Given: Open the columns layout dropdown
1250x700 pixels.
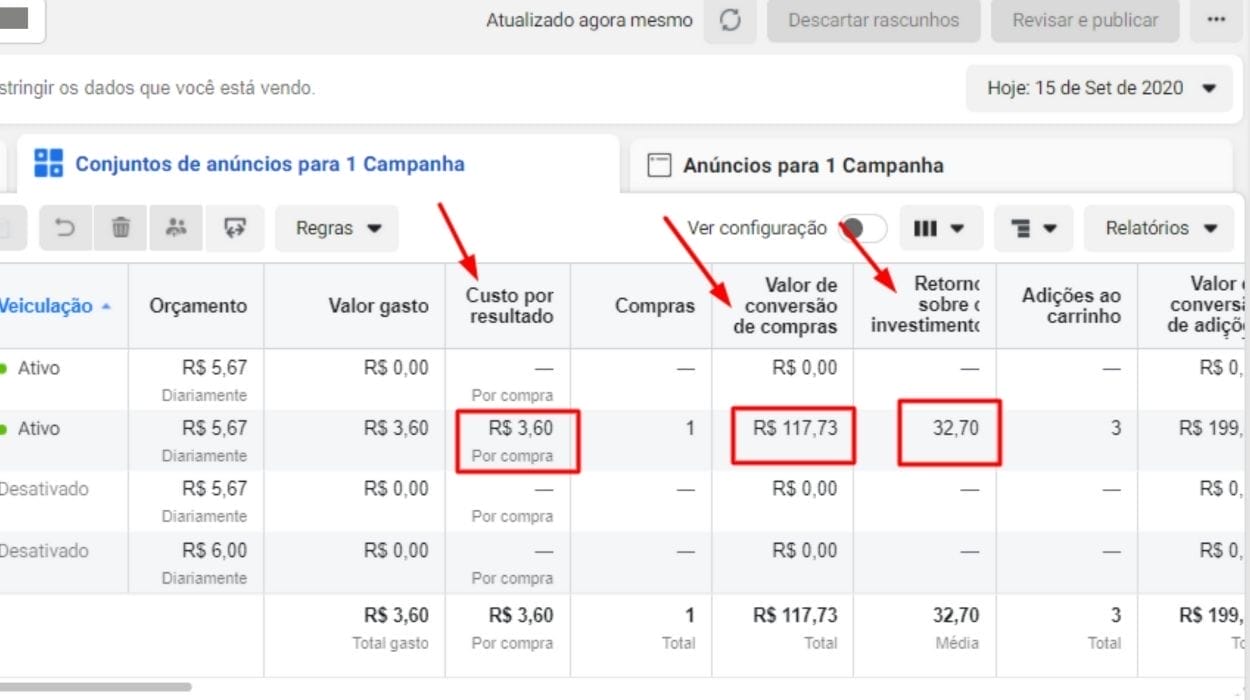Looking at the screenshot, I should pos(940,228).
